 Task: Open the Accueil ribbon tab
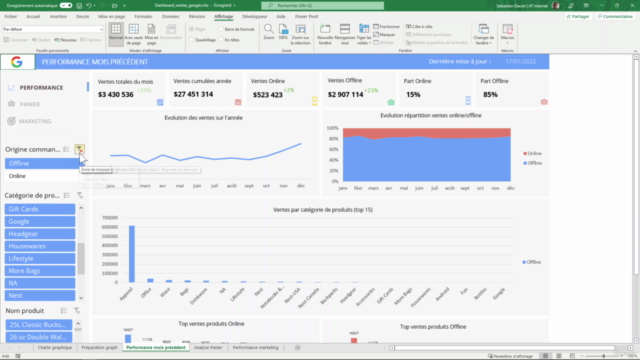point(33,17)
